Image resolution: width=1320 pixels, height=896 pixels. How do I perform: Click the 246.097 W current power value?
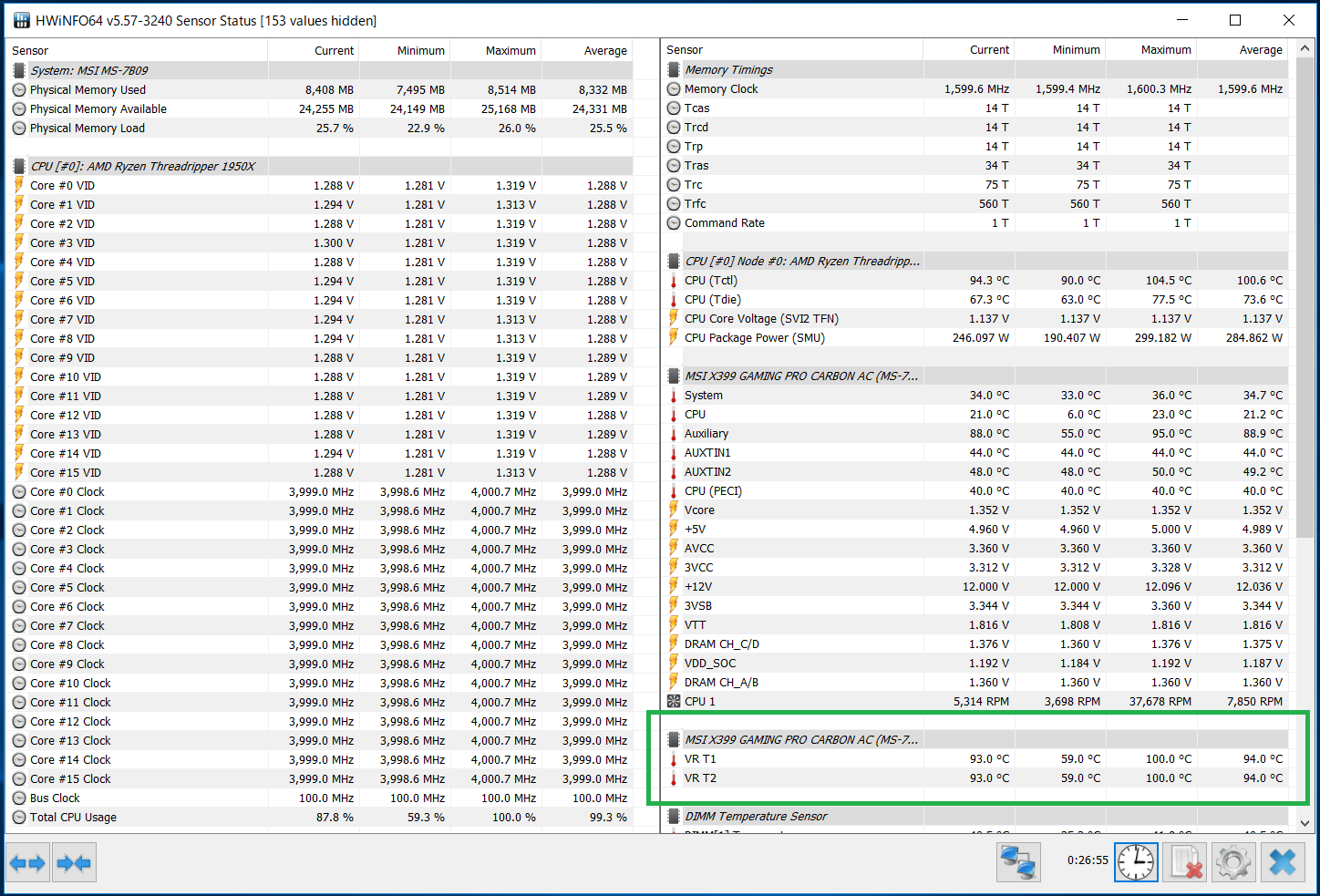(981, 338)
